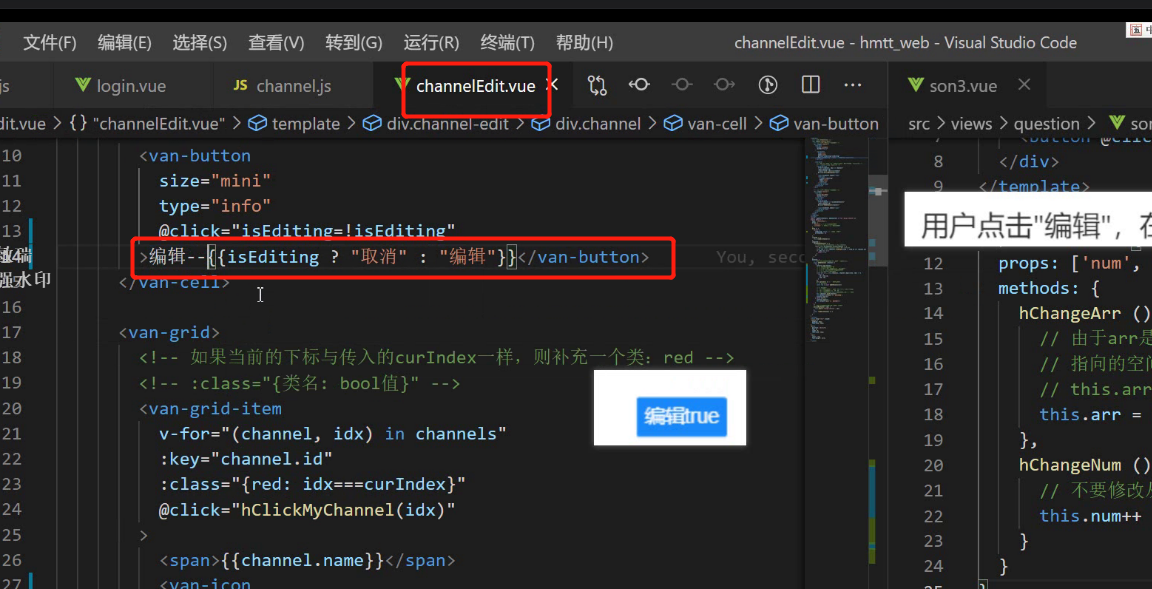Switch to the login.vue tab
This screenshot has width=1152, height=589.
121,86
